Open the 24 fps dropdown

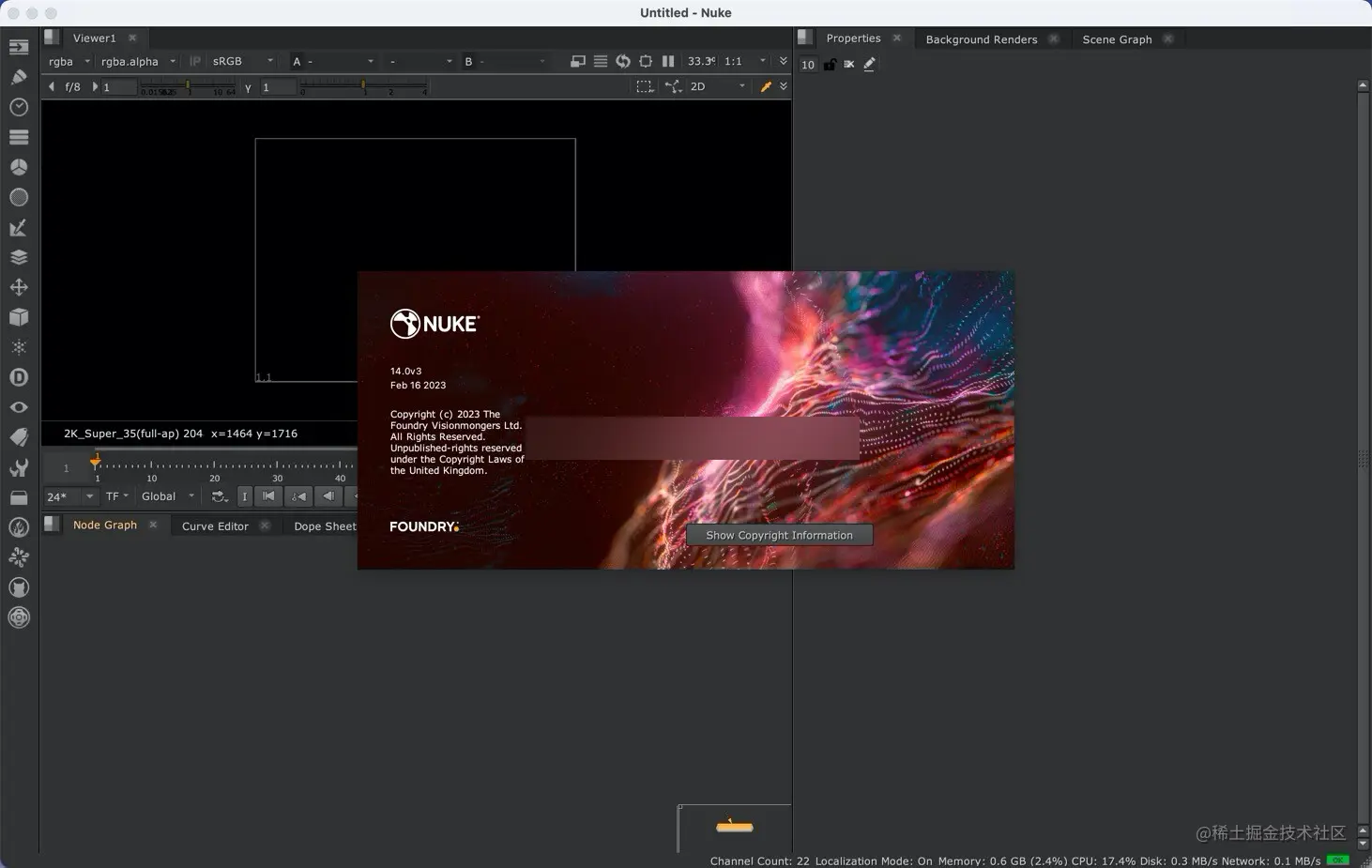click(x=70, y=496)
